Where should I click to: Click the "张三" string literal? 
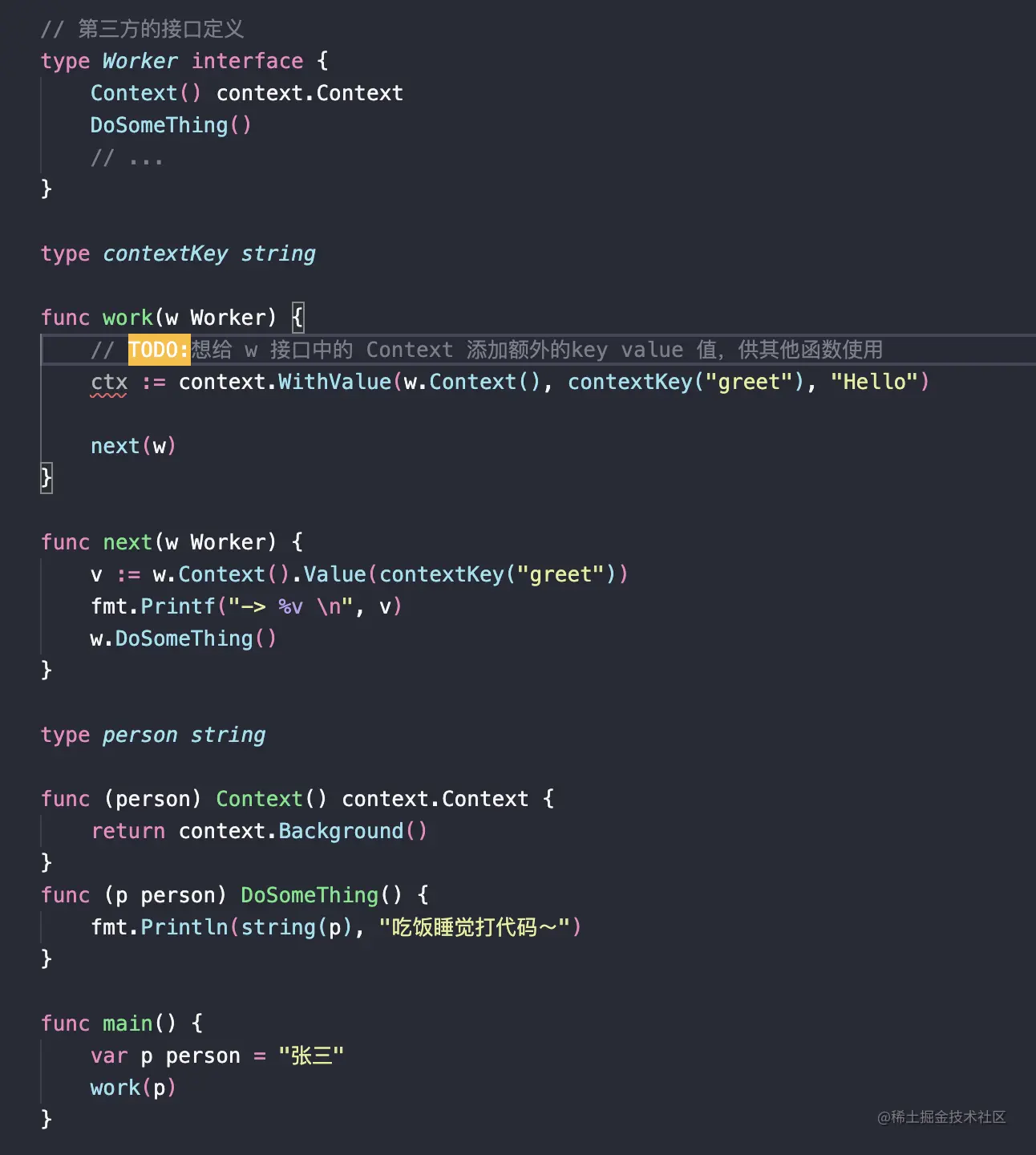click(311, 1056)
